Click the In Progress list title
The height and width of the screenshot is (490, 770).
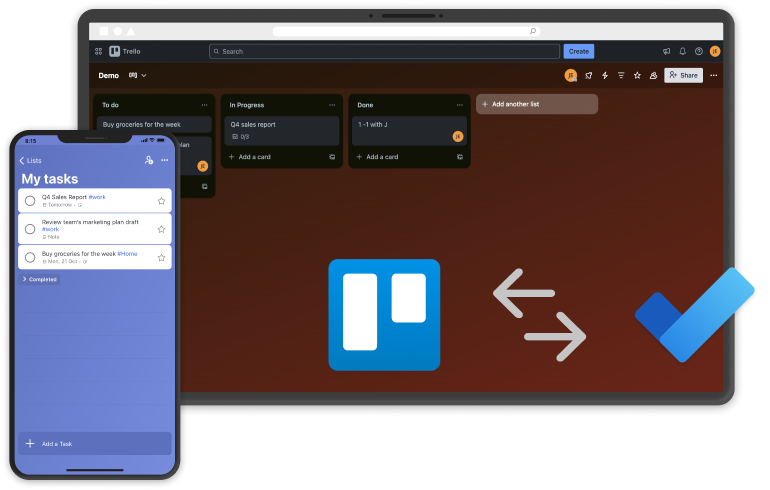(x=247, y=105)
